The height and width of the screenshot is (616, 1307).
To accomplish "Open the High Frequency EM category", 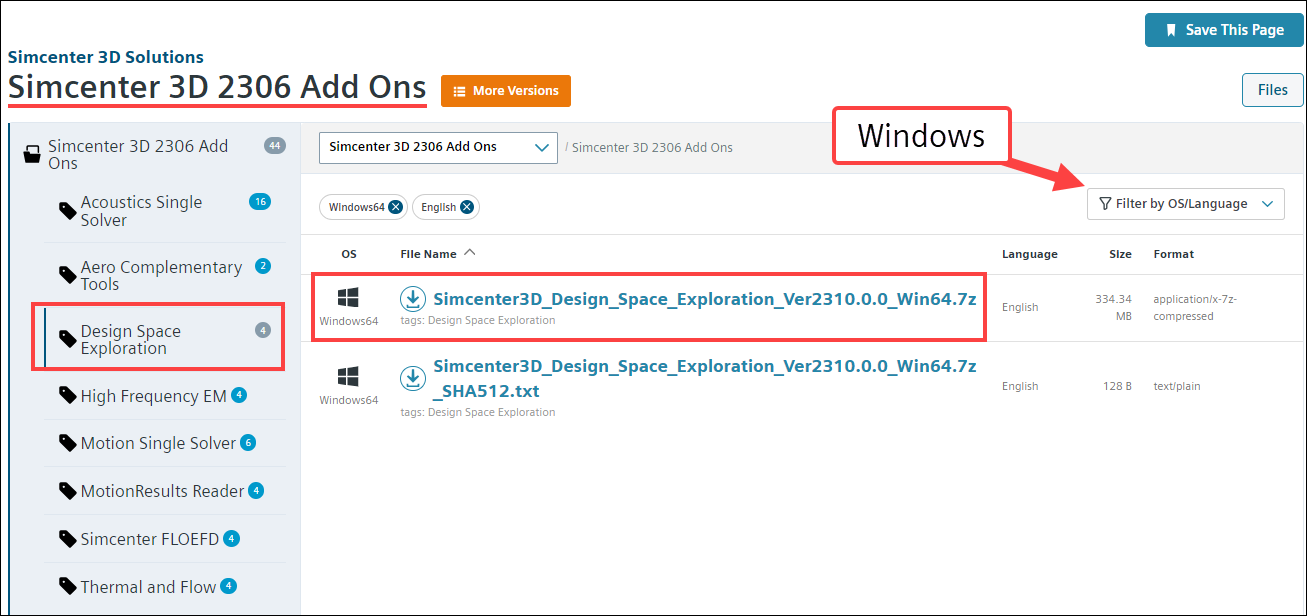I will point(153,396).
